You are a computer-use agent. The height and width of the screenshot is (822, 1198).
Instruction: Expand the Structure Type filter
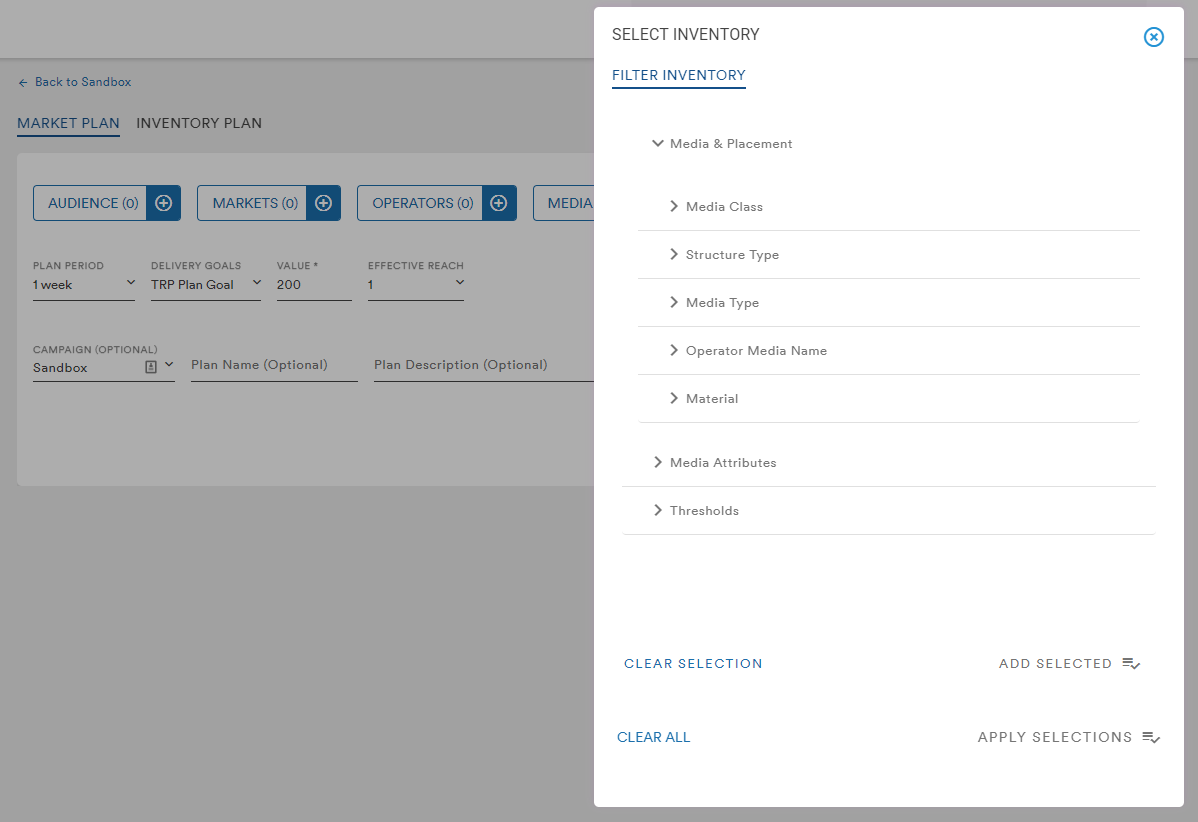pyautogui.click(x=673, y=254)
